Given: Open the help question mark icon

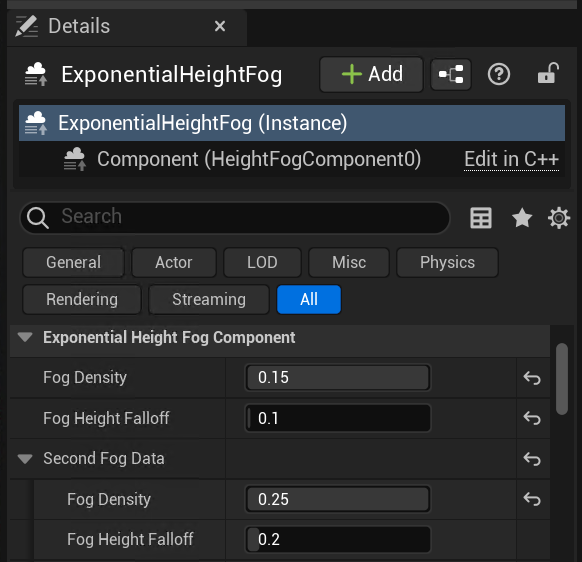Looking at the screenshot, I should tap(498, 74).
